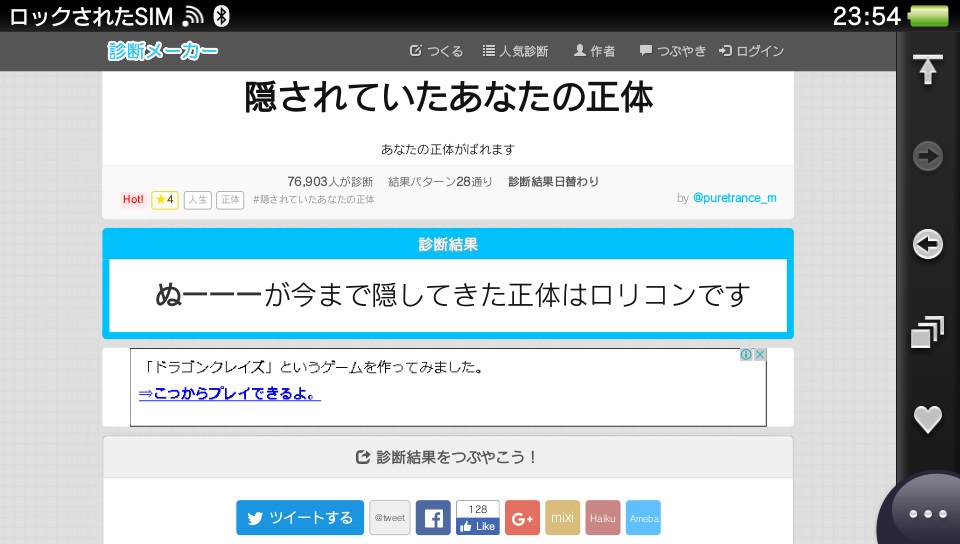Image resolution: width=960 pixels, height=544 pixels.
Task: Click 診断結果日替わり text
Action: (553, 182)
